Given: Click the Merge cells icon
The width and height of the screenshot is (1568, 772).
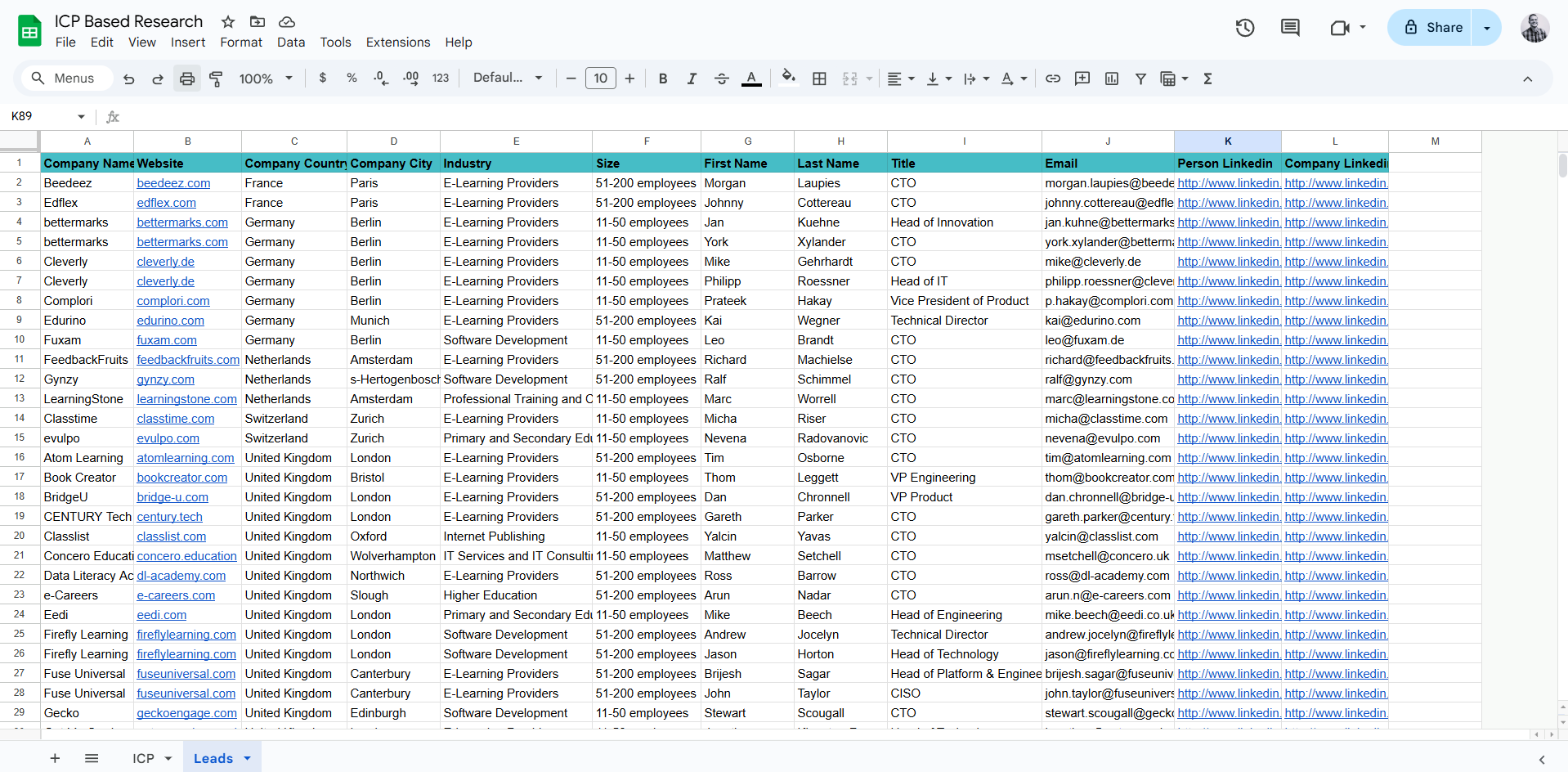Looking at the screenshot, I should point(850,79).
